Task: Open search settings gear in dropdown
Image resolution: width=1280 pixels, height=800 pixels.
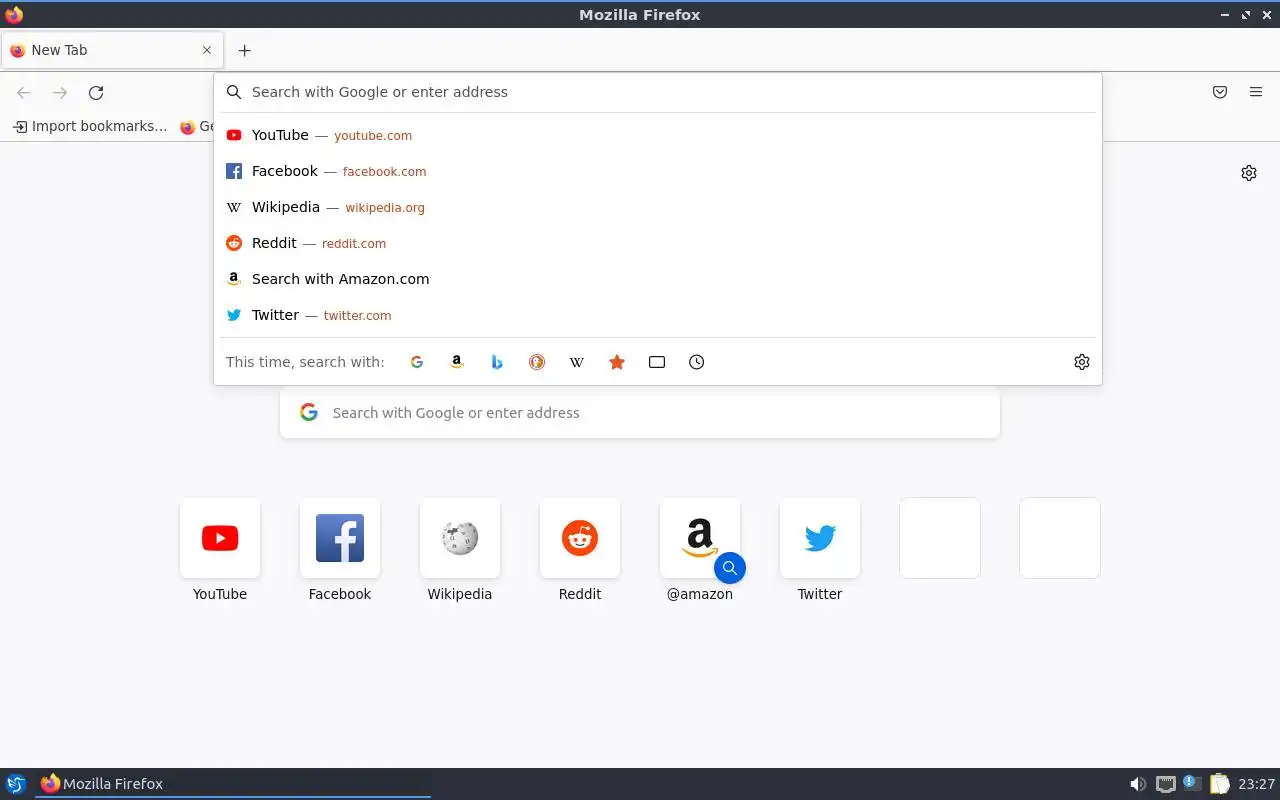Action: tap(1082, 362)
